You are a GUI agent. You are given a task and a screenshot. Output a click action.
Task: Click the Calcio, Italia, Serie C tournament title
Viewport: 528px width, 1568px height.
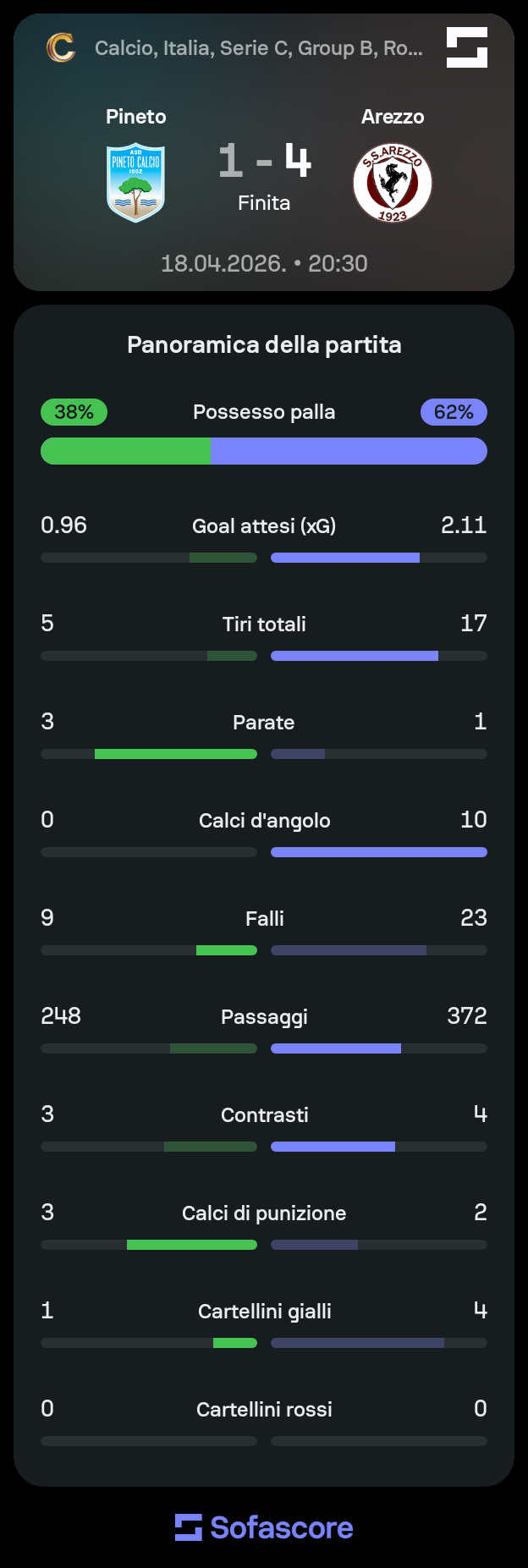coord(258,48)
